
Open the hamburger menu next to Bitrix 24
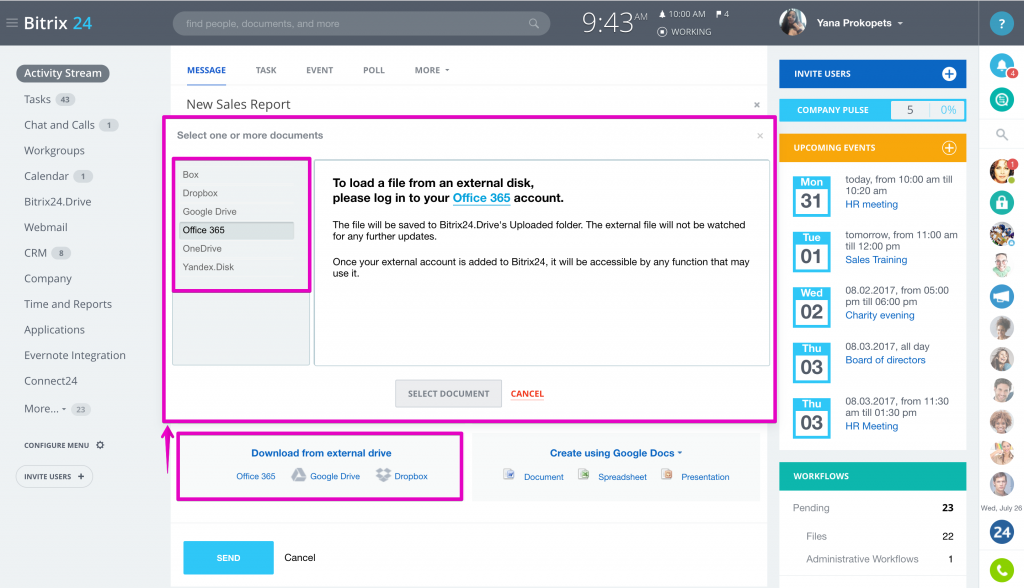pos(12,23)
